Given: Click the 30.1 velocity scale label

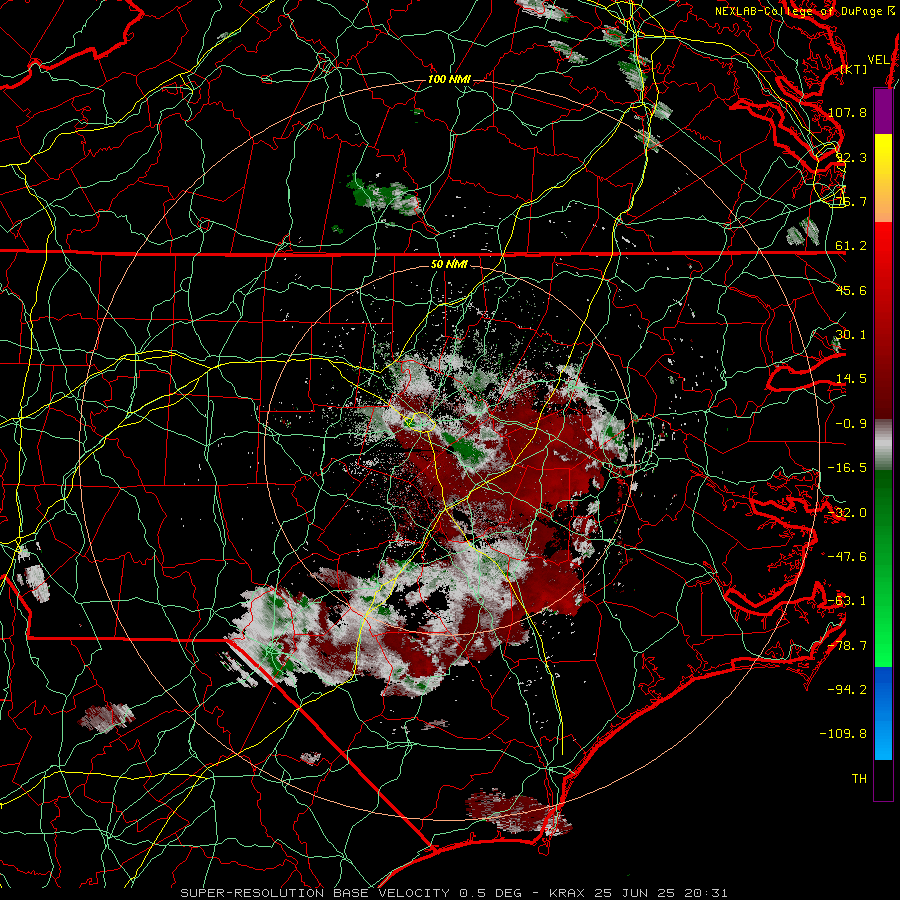Looking at the screenshot, I should coord(851,335).
